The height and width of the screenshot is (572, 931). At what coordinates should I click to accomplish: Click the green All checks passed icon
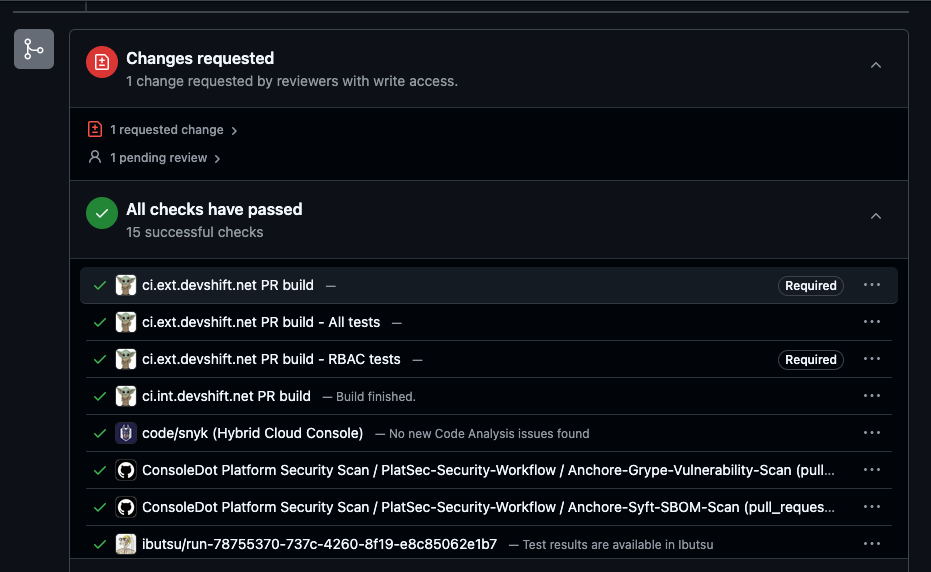click(x=102, y=213)
